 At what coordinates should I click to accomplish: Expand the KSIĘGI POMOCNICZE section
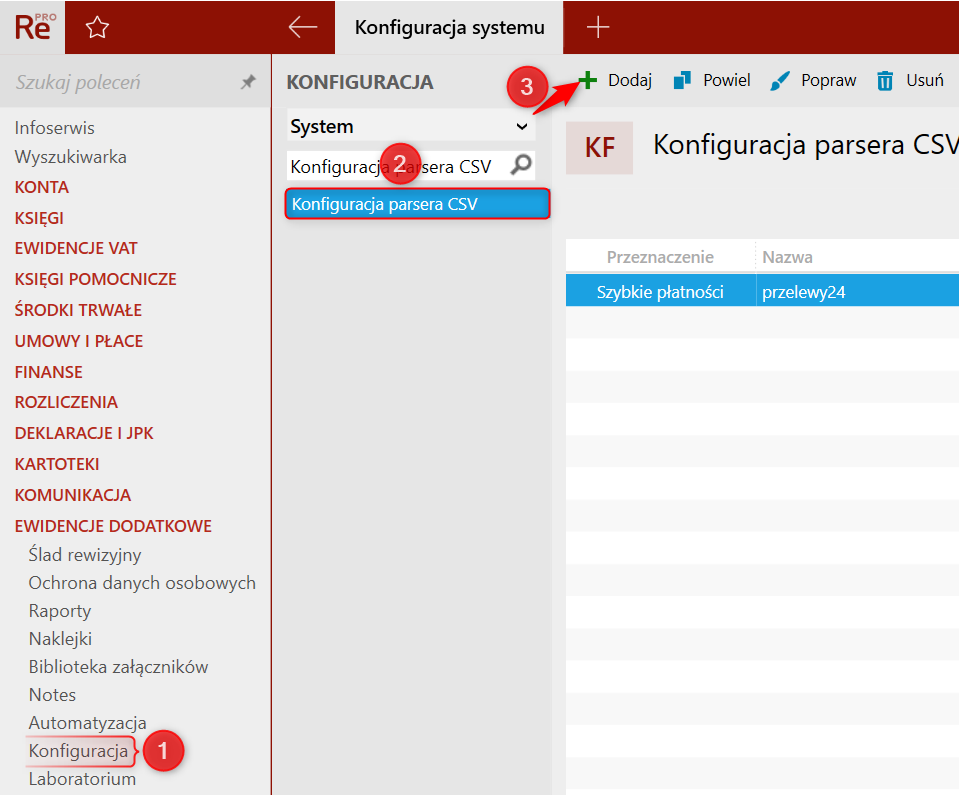click(95, 279)
